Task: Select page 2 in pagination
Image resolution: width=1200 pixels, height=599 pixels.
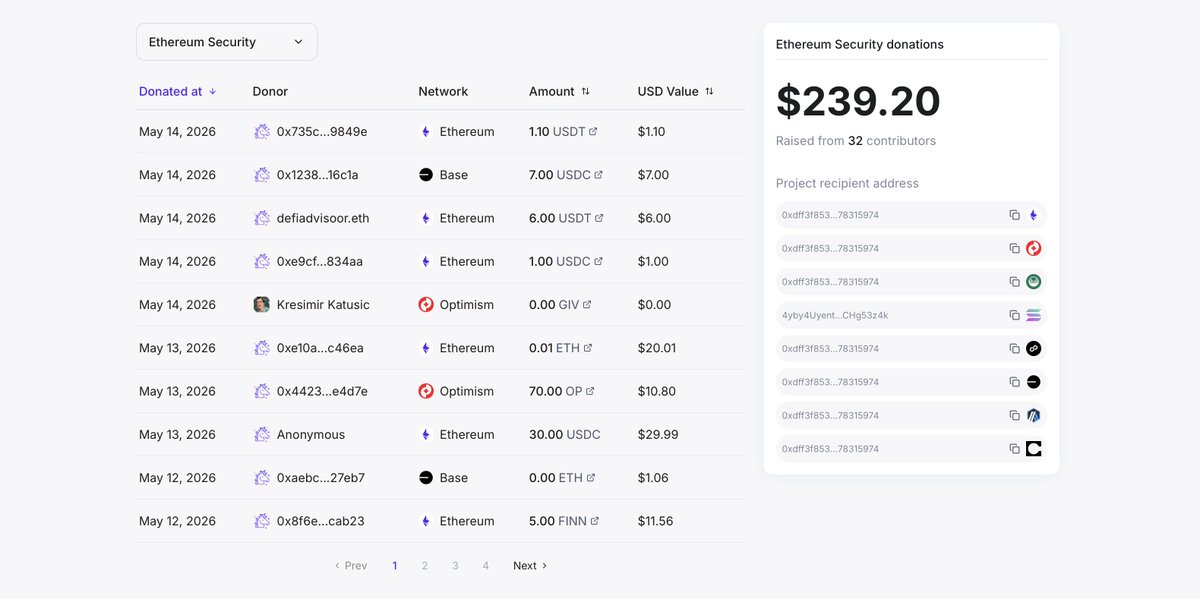Action: tap(425, 566)
